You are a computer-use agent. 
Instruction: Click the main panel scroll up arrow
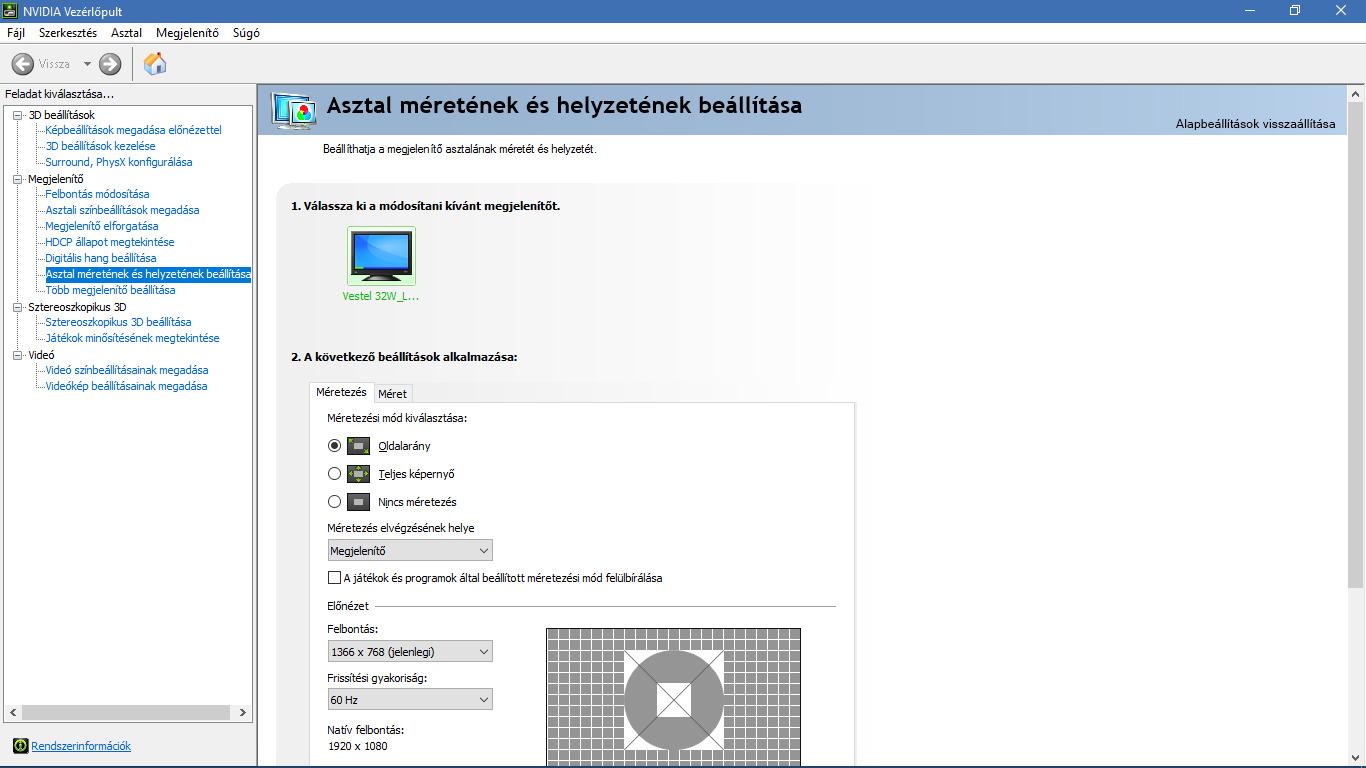[1355, 92]
